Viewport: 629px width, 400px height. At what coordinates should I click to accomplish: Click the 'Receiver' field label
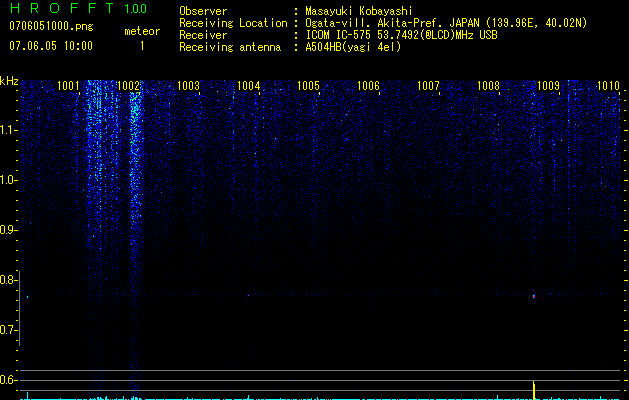point(203,35)
